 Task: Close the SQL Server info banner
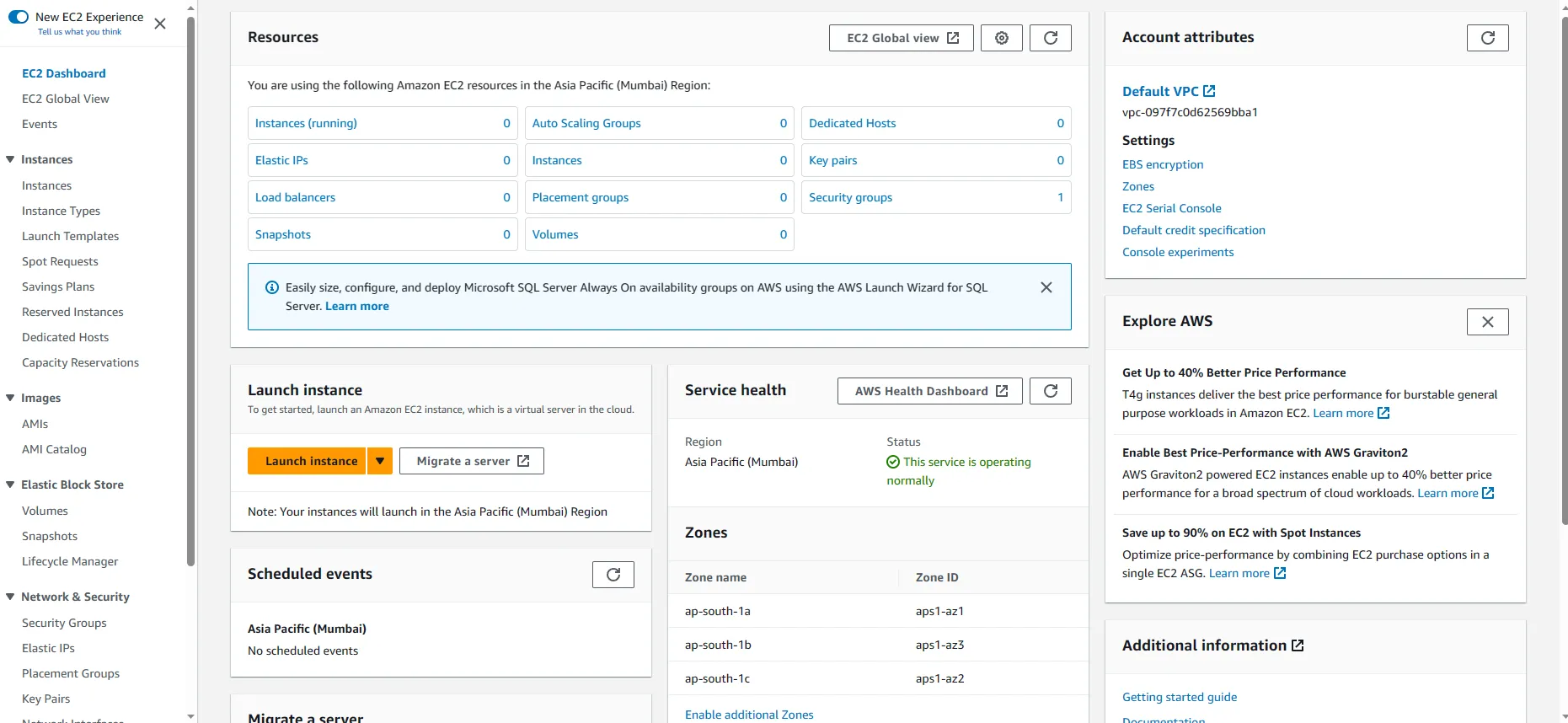pyautogui.click(x=1046, y=287)
